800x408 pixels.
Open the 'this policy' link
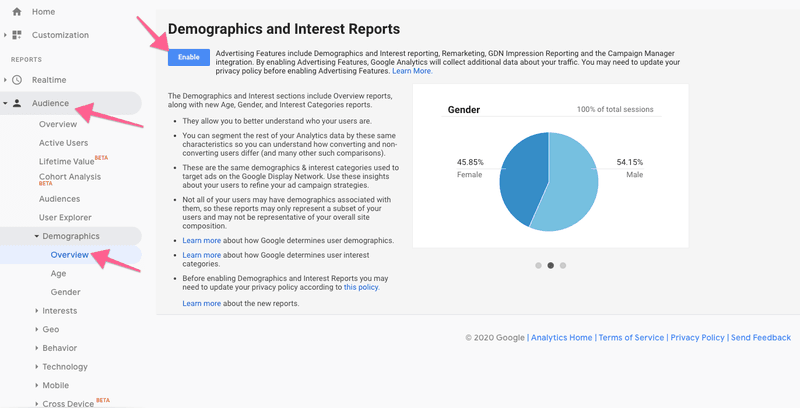362,287
